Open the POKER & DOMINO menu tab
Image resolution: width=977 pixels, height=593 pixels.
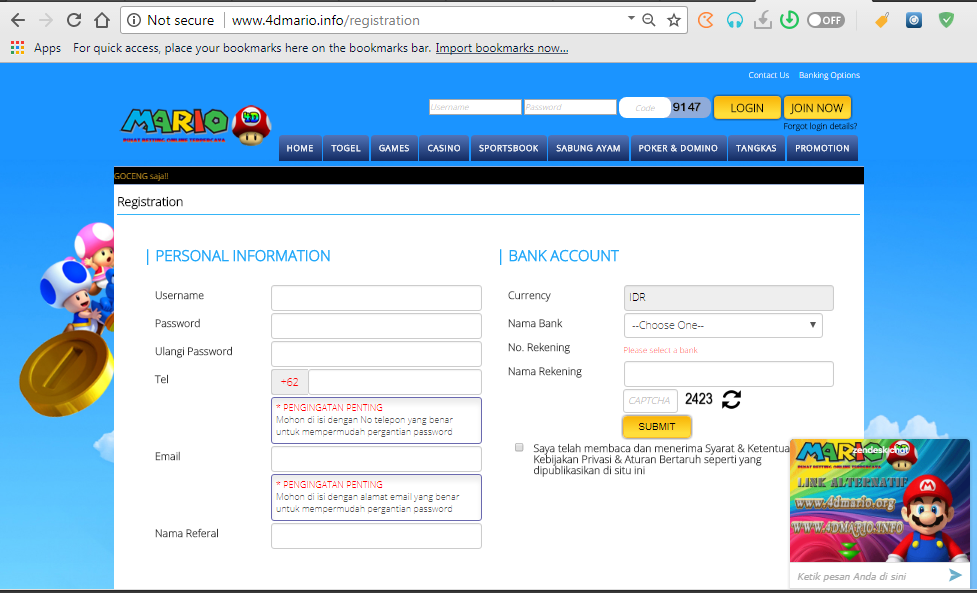click(x=678, y=148)
